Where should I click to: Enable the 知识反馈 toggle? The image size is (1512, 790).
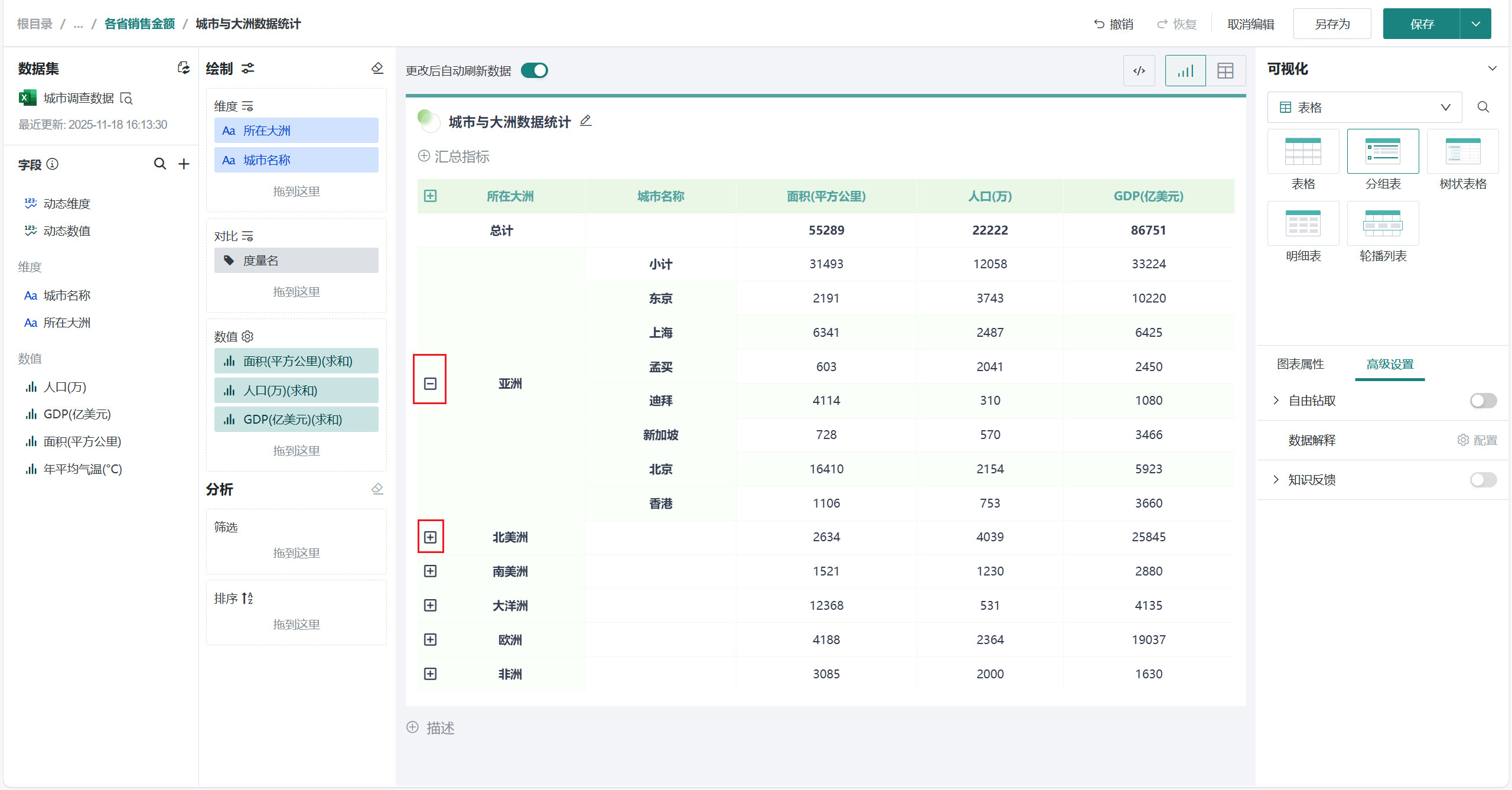pyautogui.click(x=1482, y=480)
